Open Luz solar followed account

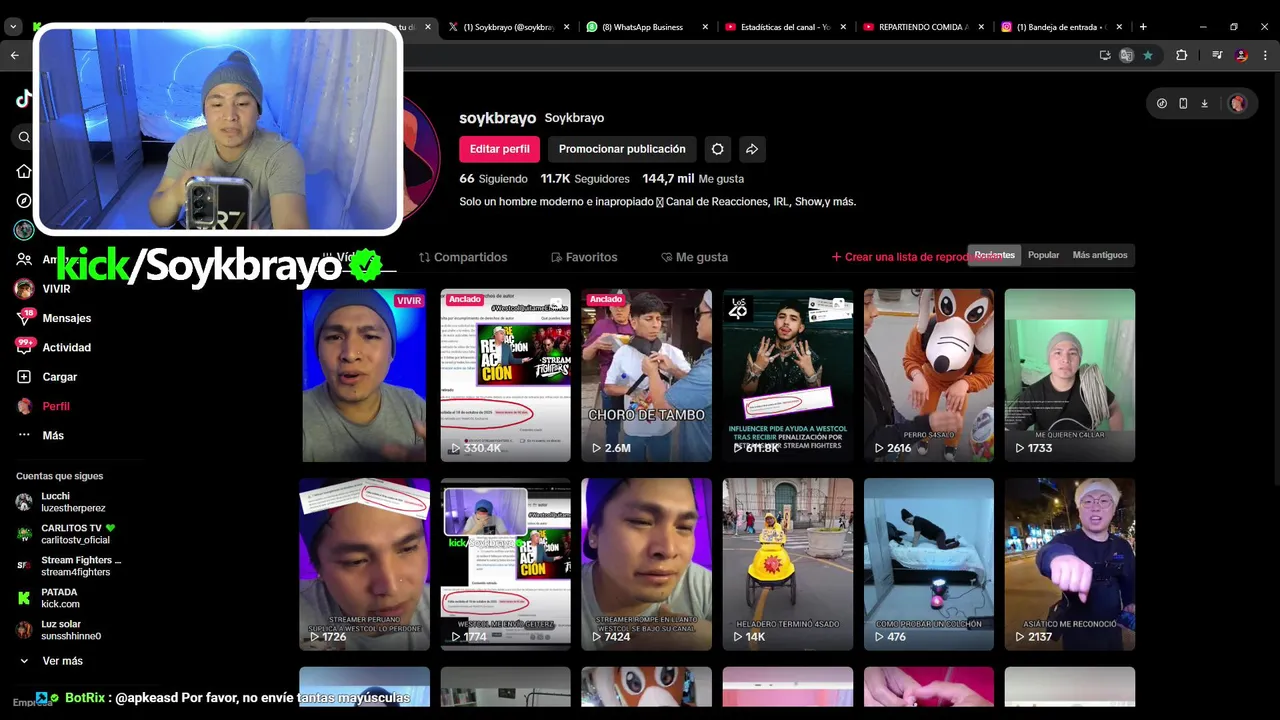60,630
